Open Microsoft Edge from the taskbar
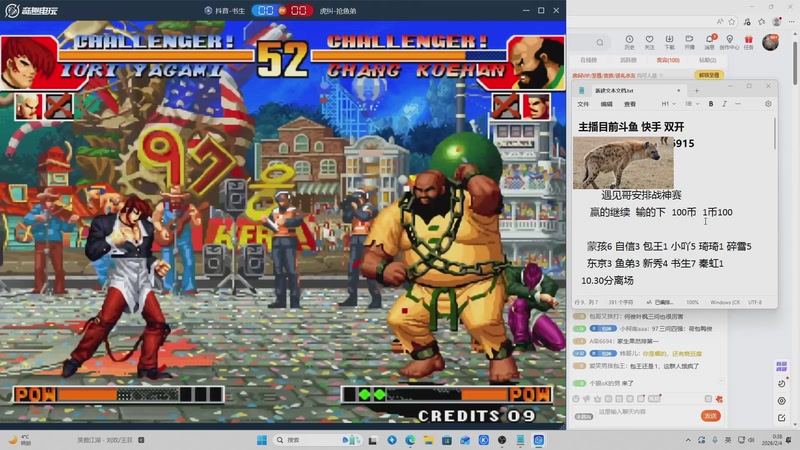Viewport: 800px width, 450px height. pos(410,440)
